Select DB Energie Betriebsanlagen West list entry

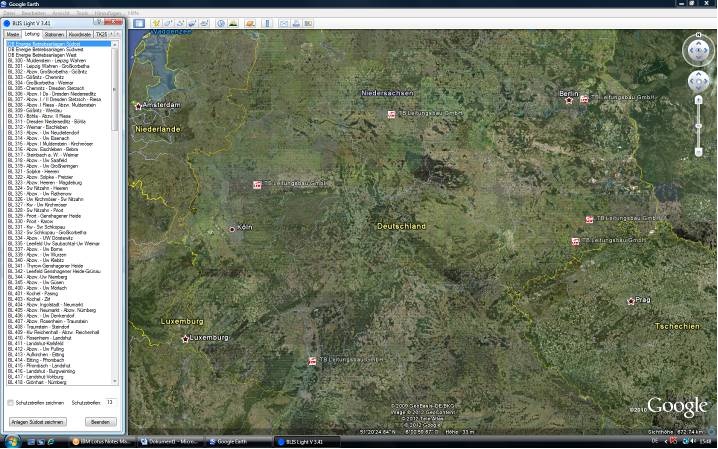[59, 55]
